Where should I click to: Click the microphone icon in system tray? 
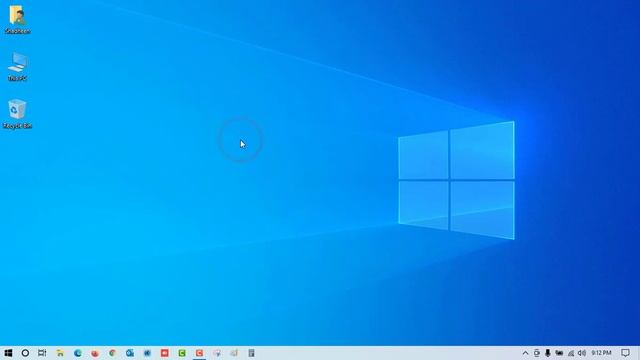coord(548,353)
